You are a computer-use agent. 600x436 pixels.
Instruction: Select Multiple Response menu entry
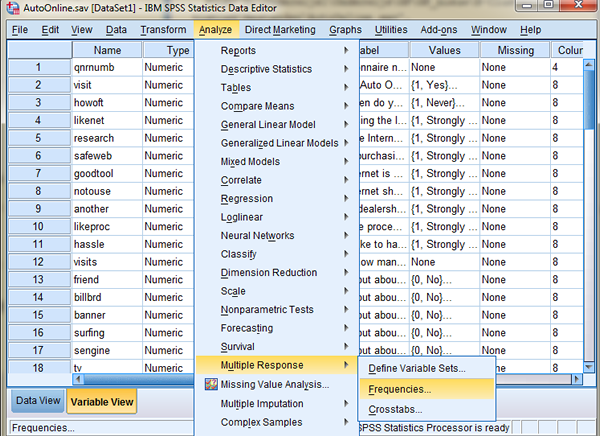click(277, 365)
